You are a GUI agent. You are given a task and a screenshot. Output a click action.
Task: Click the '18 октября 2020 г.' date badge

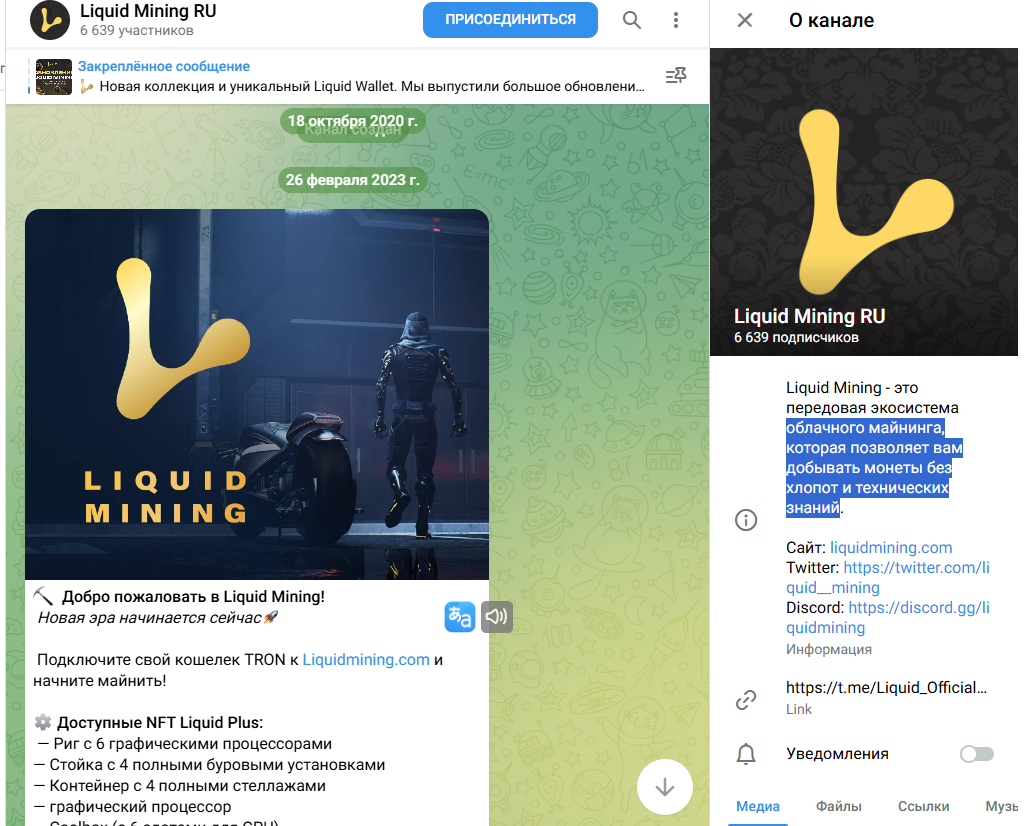(353, 121)
